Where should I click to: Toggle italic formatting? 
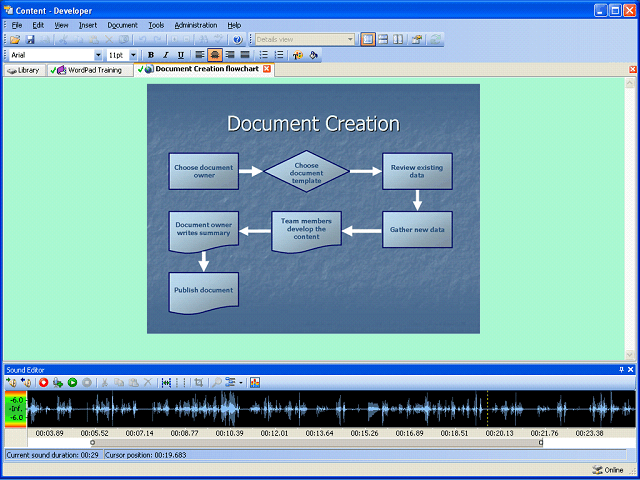pos(165,55)
